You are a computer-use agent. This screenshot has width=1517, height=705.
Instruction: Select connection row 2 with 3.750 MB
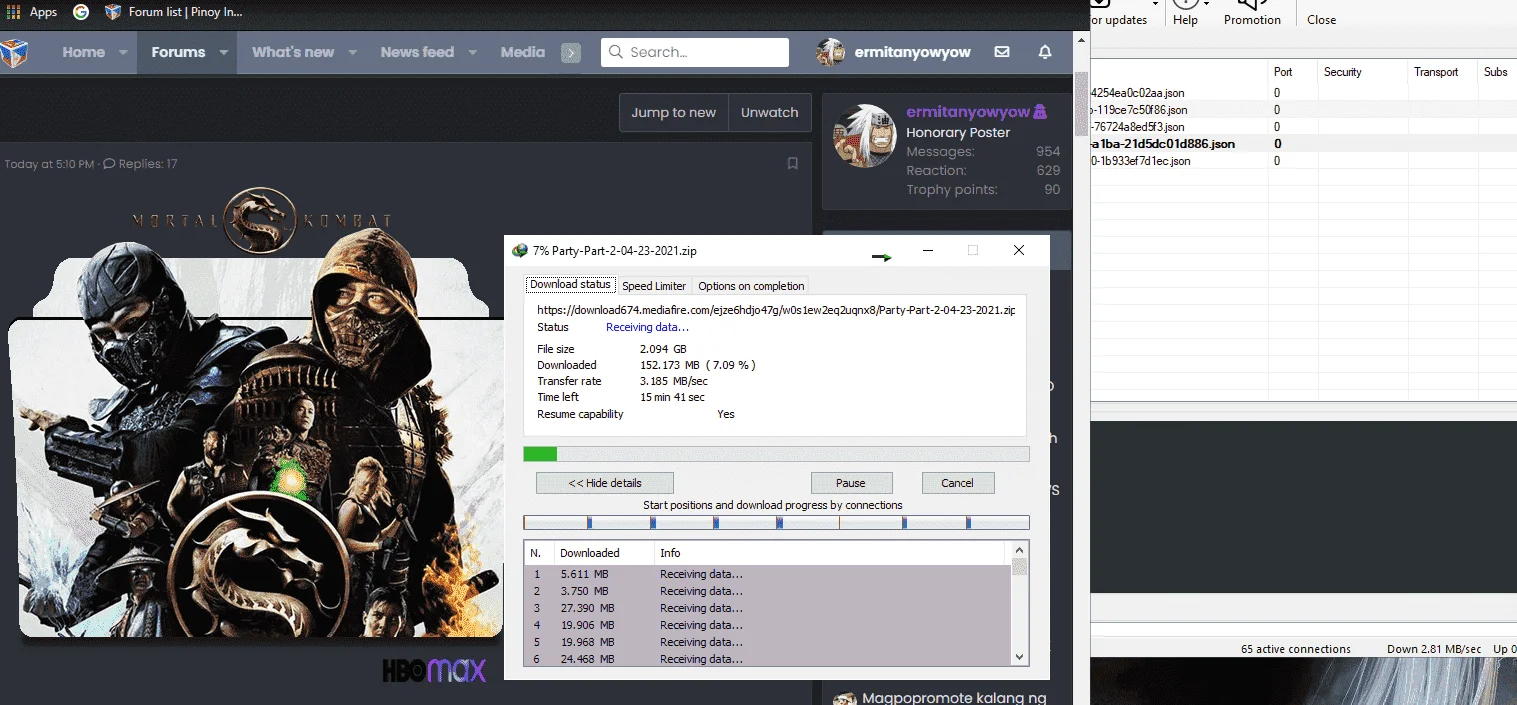tap(768, 591)
